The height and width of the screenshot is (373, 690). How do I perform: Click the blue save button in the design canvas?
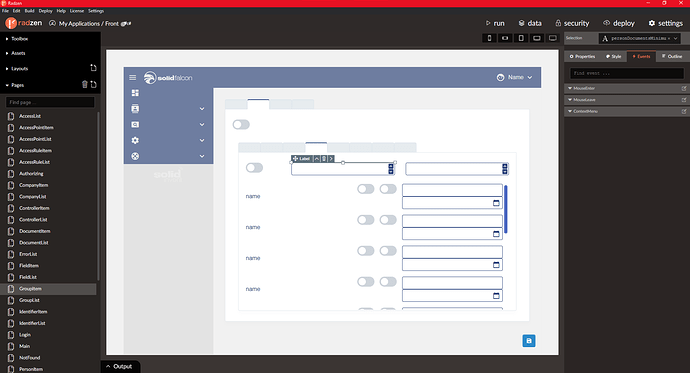529,340
